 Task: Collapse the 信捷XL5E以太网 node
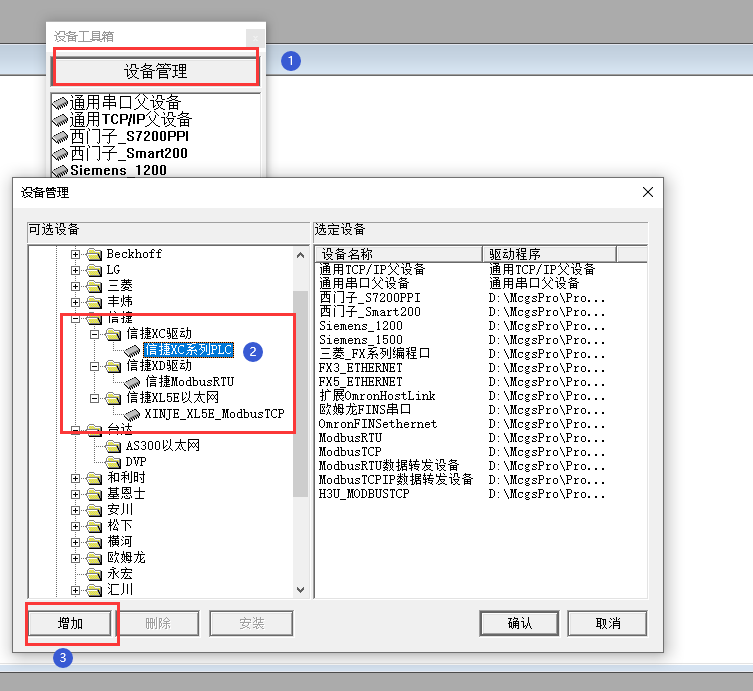point(93,398)
